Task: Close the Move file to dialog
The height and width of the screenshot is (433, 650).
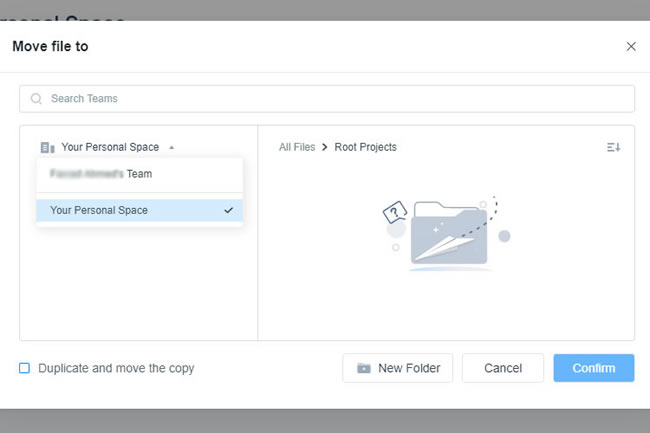Action: point(631,46)
